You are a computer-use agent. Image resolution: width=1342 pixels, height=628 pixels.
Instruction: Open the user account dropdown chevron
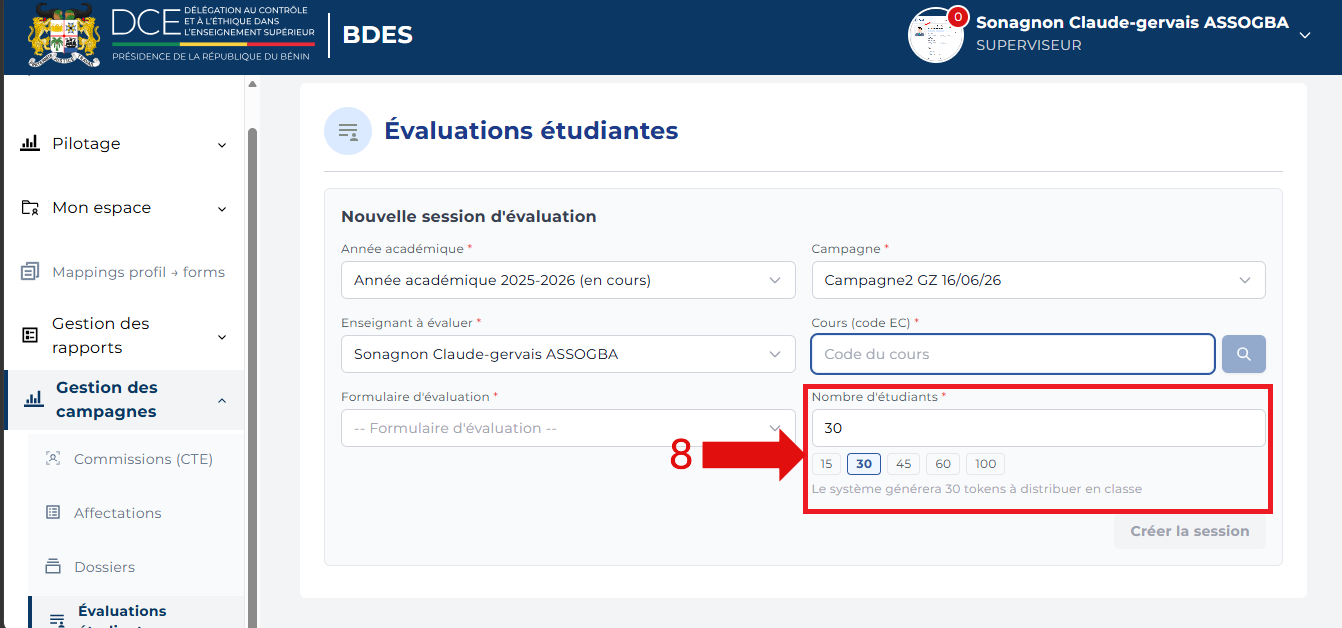click(1304, 35)
